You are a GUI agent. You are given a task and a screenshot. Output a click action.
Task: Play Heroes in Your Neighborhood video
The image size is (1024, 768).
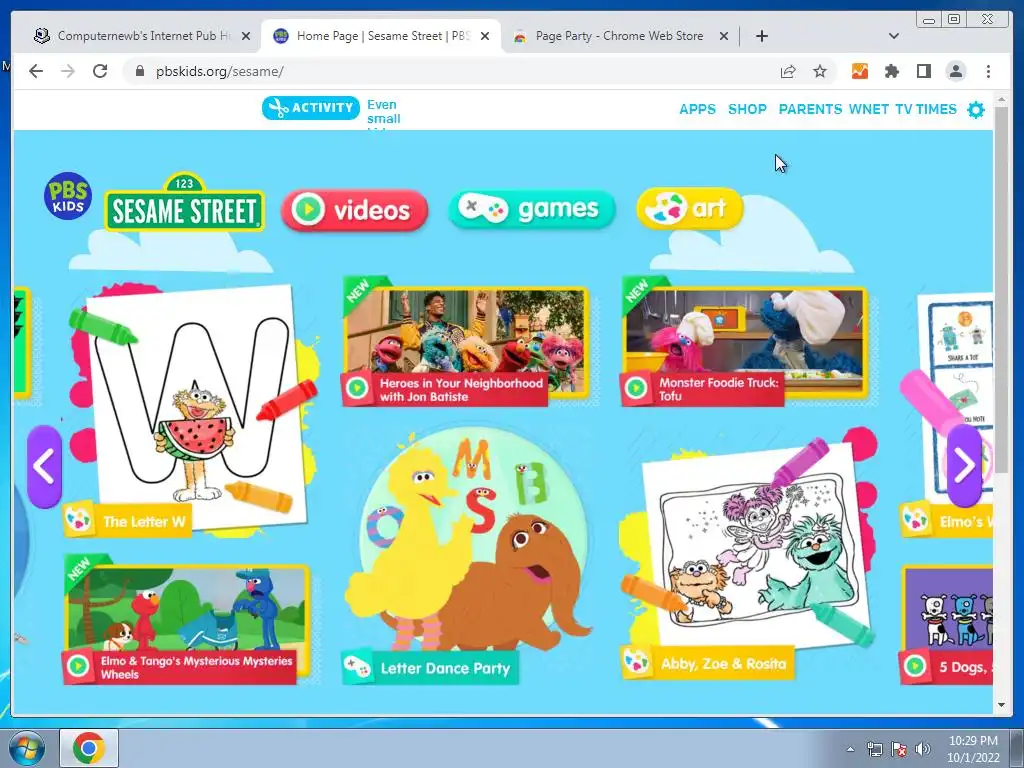(x=466, y=341)
